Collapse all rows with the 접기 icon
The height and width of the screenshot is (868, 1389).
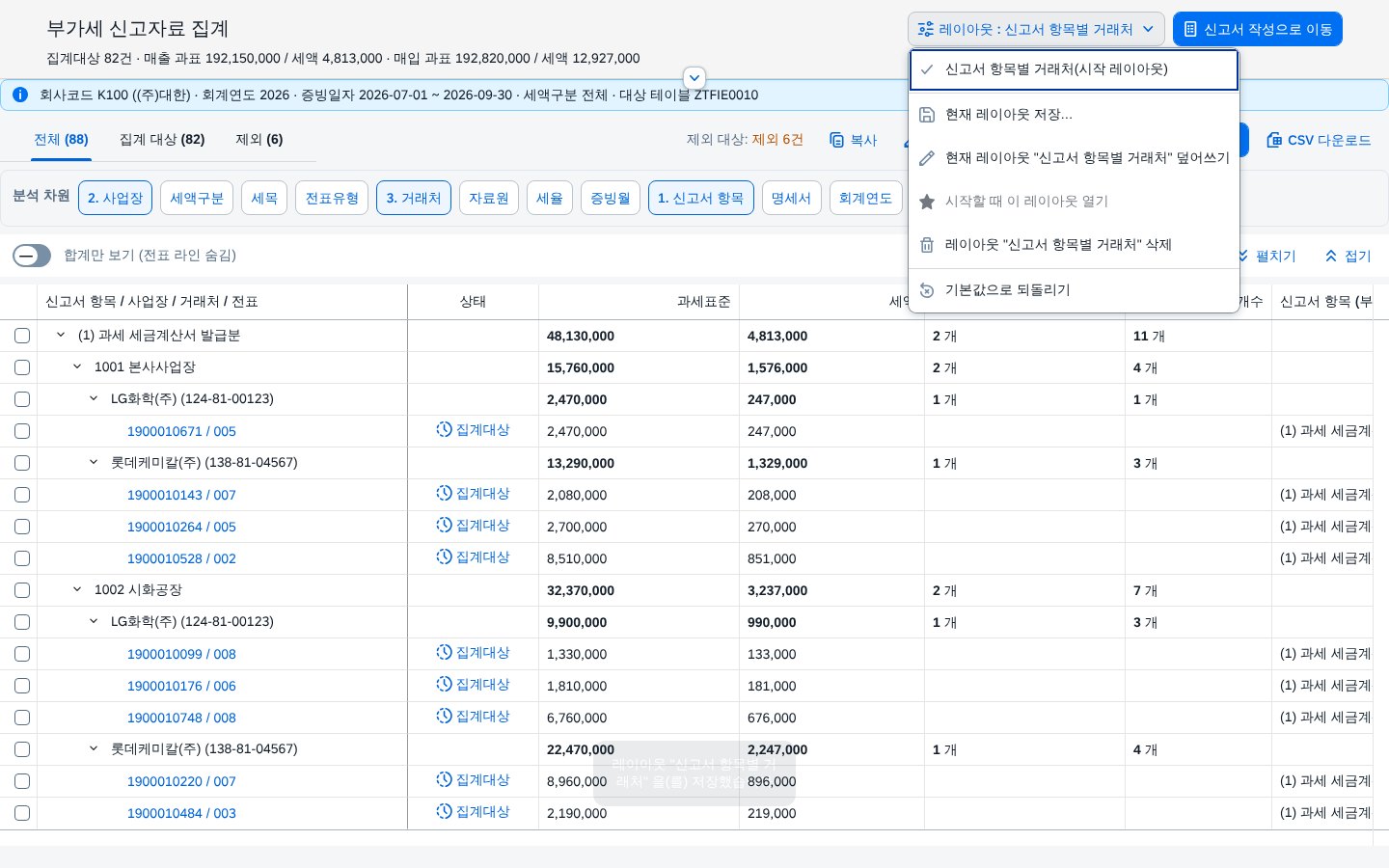click(x=1331, y=256)
